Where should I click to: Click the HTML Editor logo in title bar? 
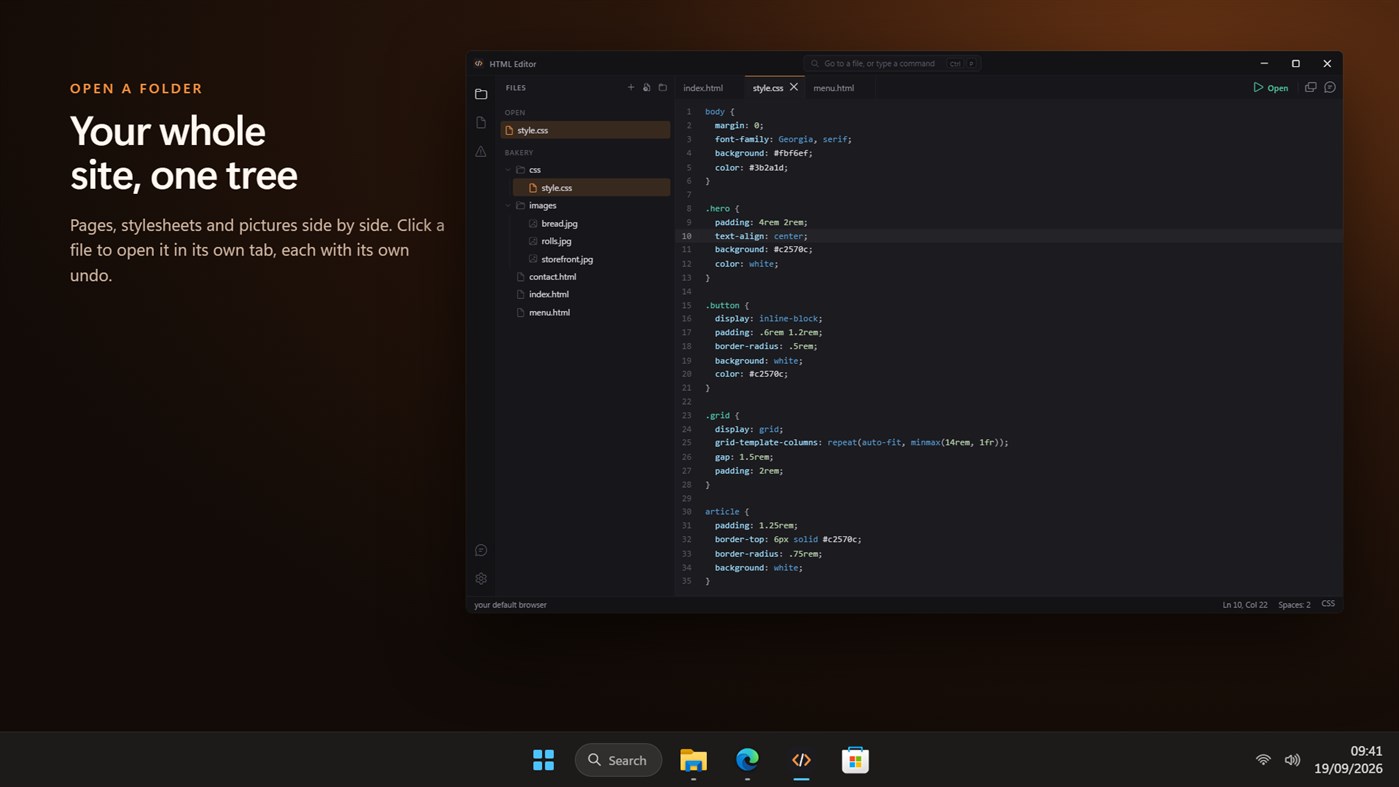click(479, 63)
